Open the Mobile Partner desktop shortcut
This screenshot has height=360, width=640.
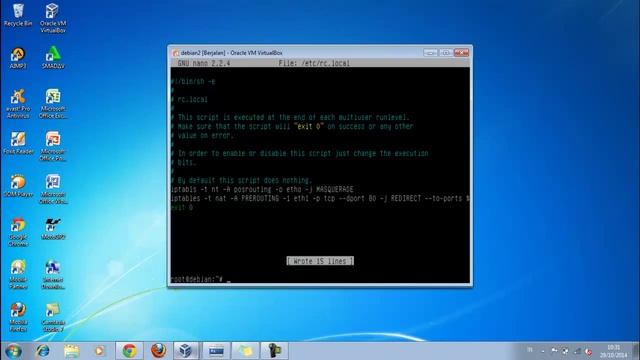[x=18, y=275]
